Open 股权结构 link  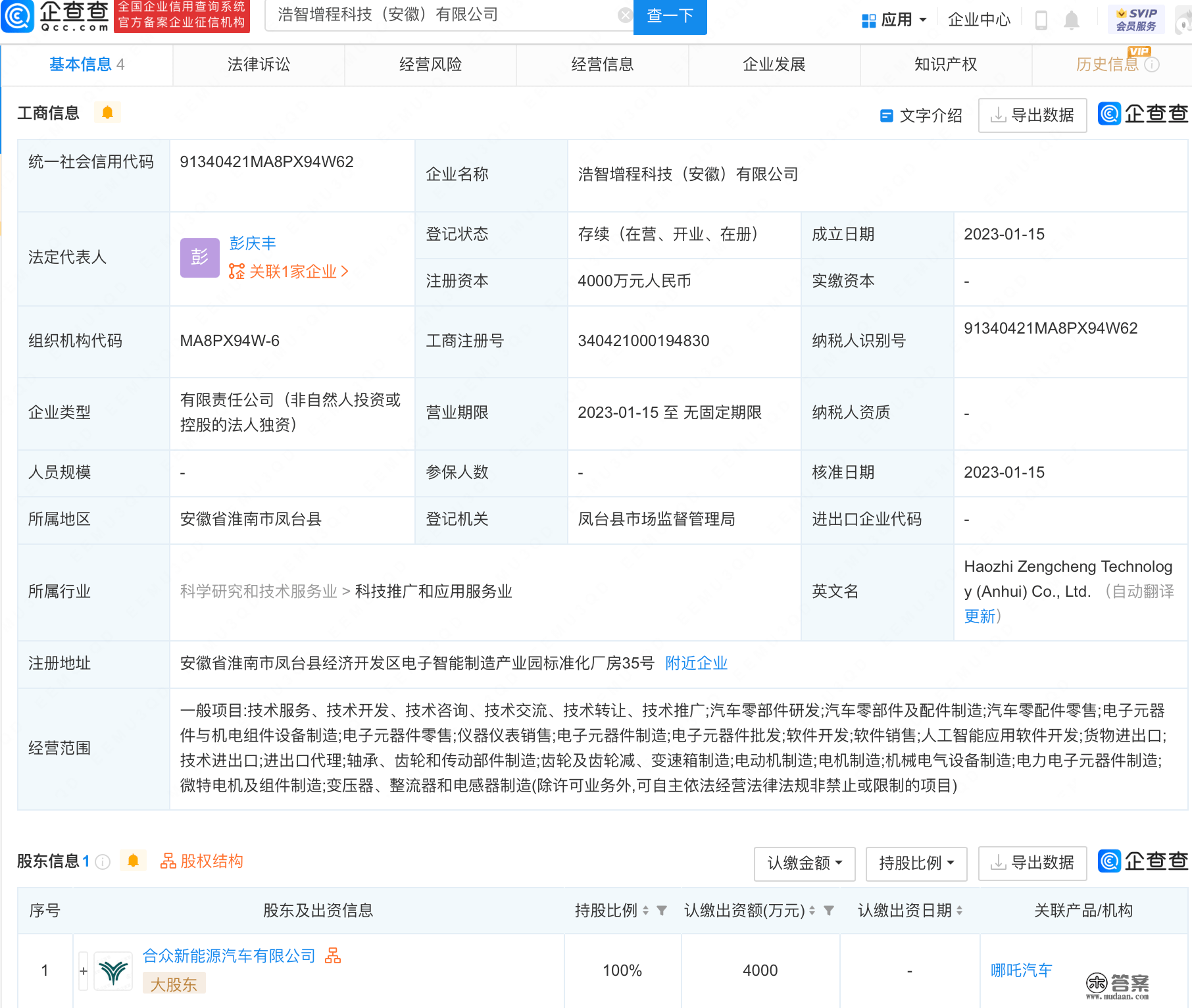point(202,861)
